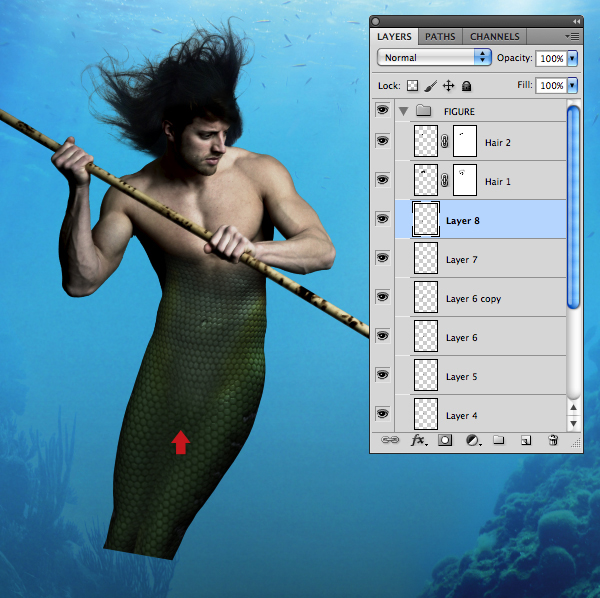Select the 'Layer 5' name text

461,377
